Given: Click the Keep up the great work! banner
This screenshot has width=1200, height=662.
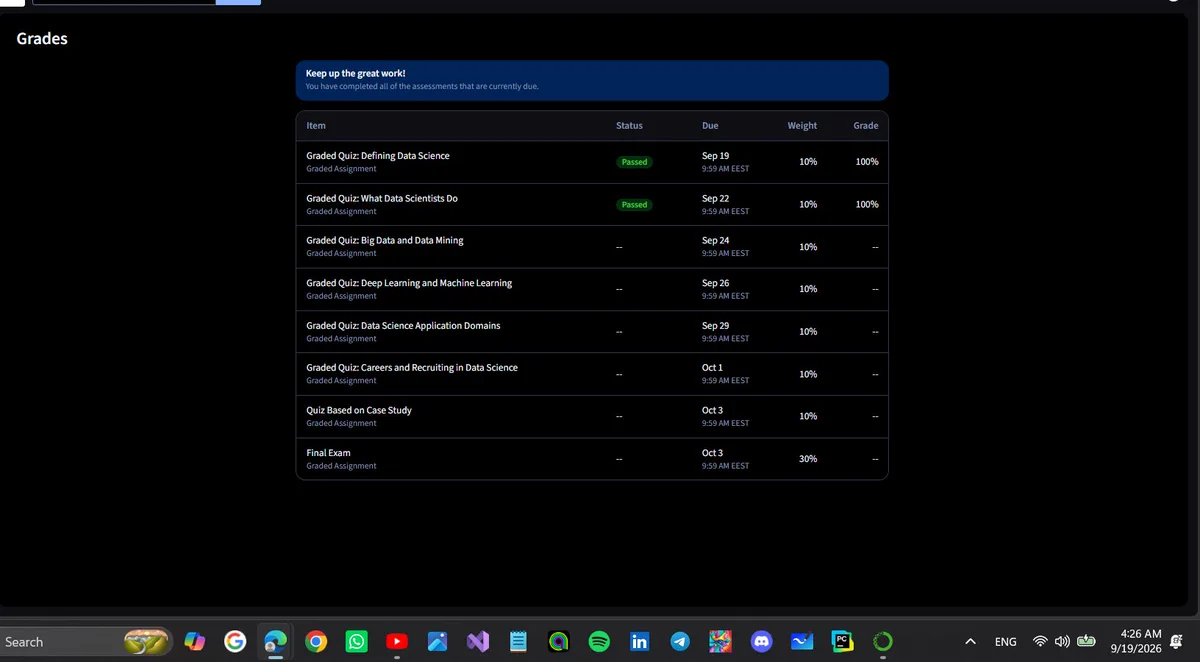Looking at the screenshot, I should (592, 80).
